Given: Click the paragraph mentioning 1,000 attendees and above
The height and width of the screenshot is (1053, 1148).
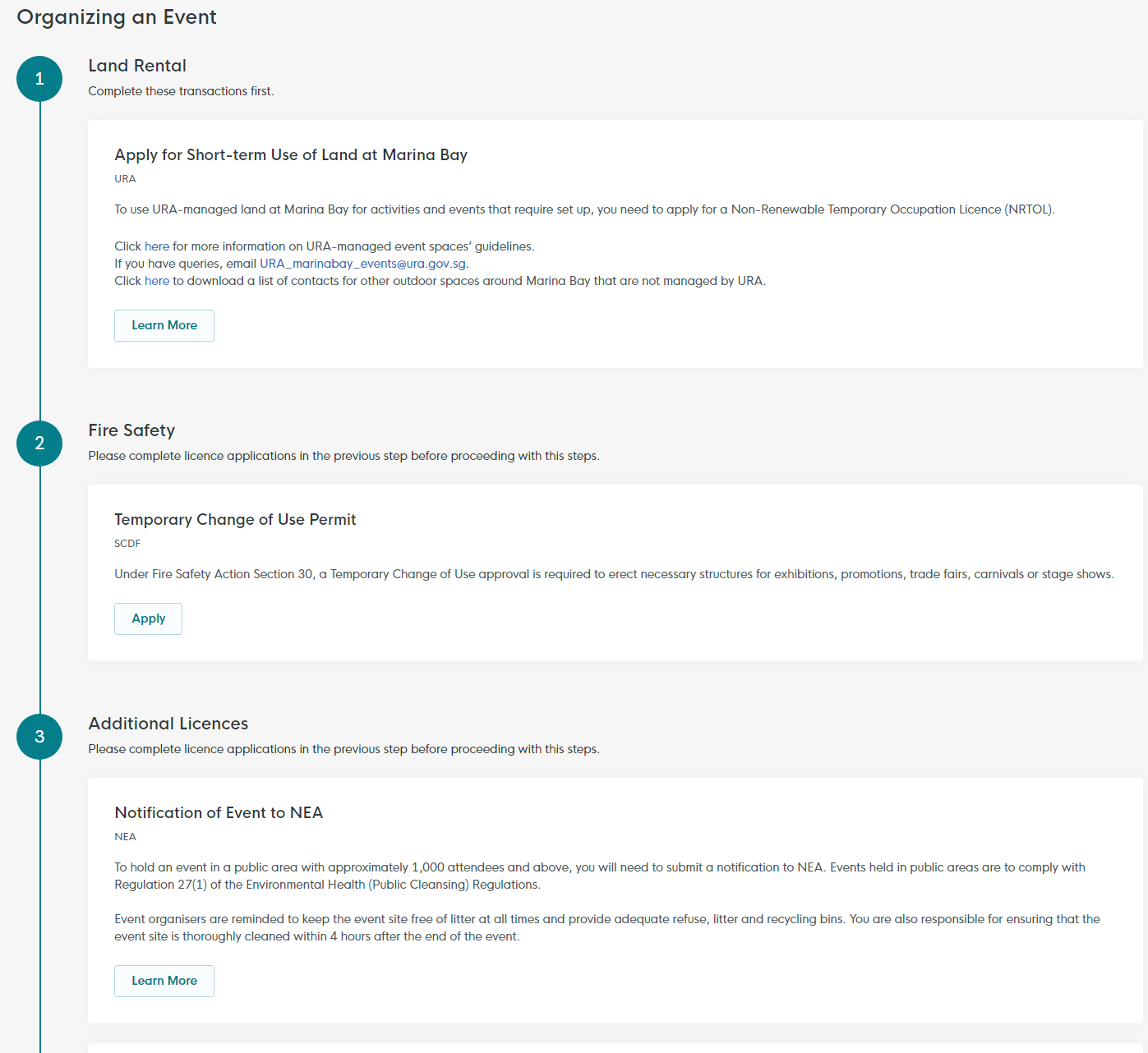Looking at the screenshot, I should point(600,876).
